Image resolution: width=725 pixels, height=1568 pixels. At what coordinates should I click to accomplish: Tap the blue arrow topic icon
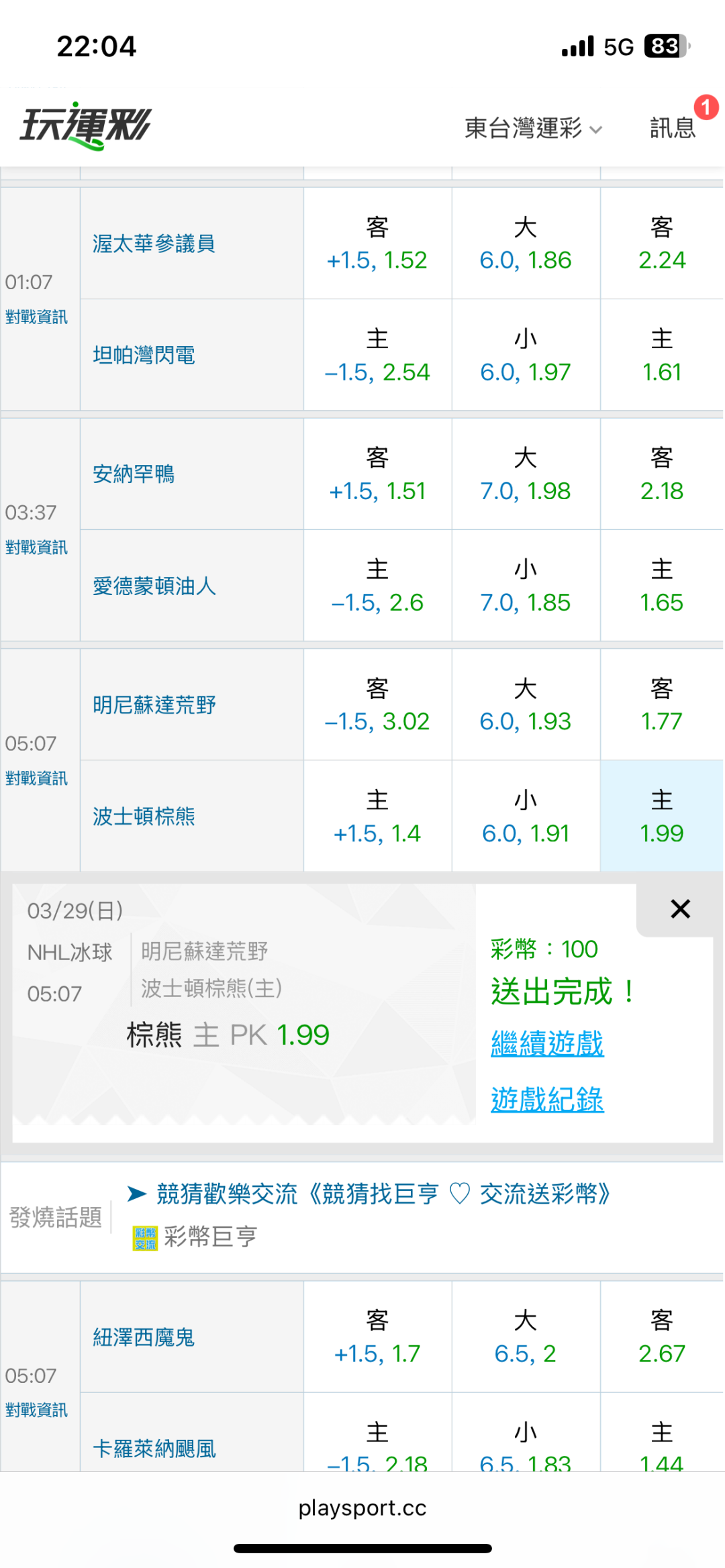(137, 1194)
